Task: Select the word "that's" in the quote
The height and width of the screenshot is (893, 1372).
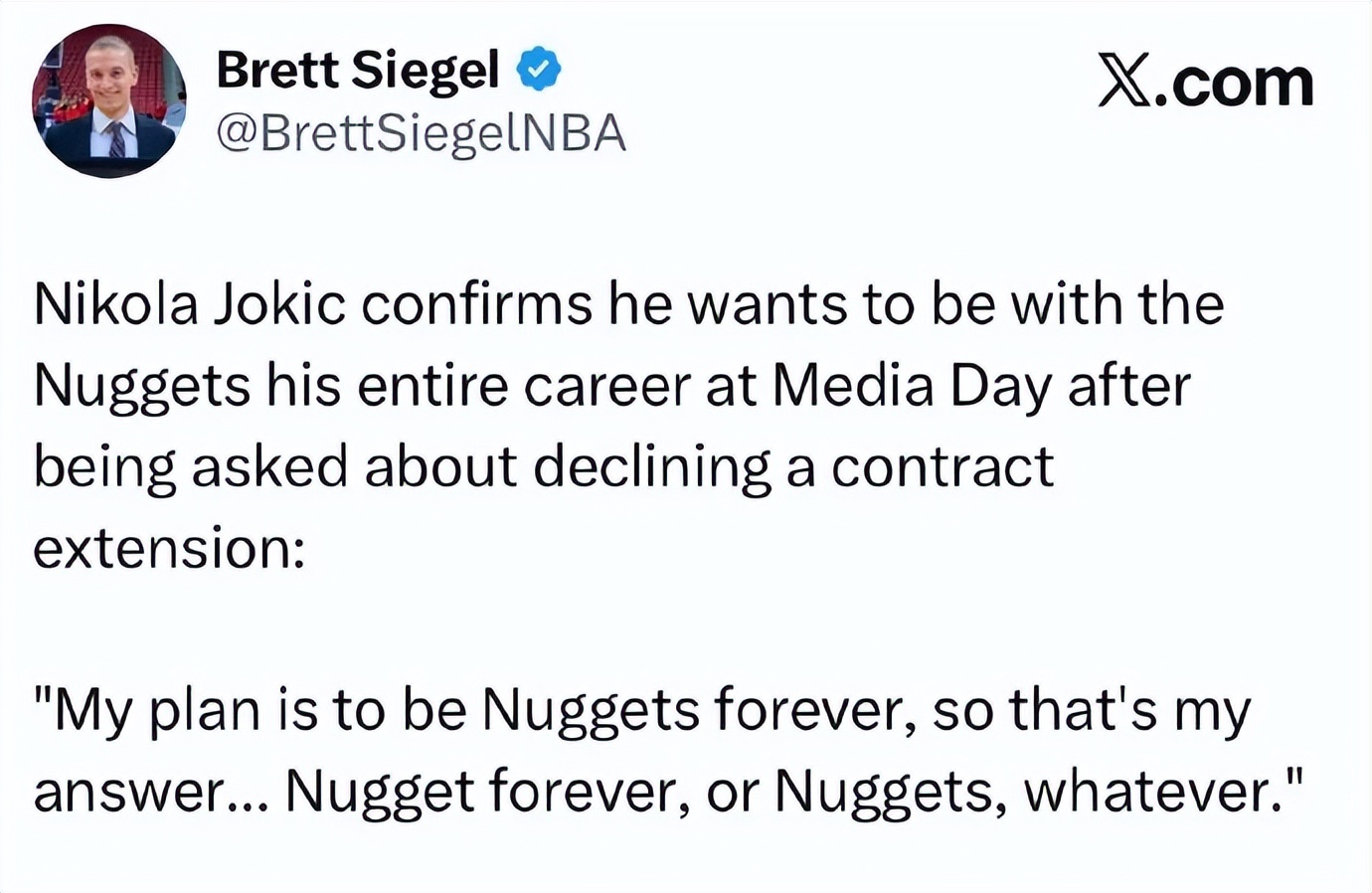Action: click(1084, 711)
